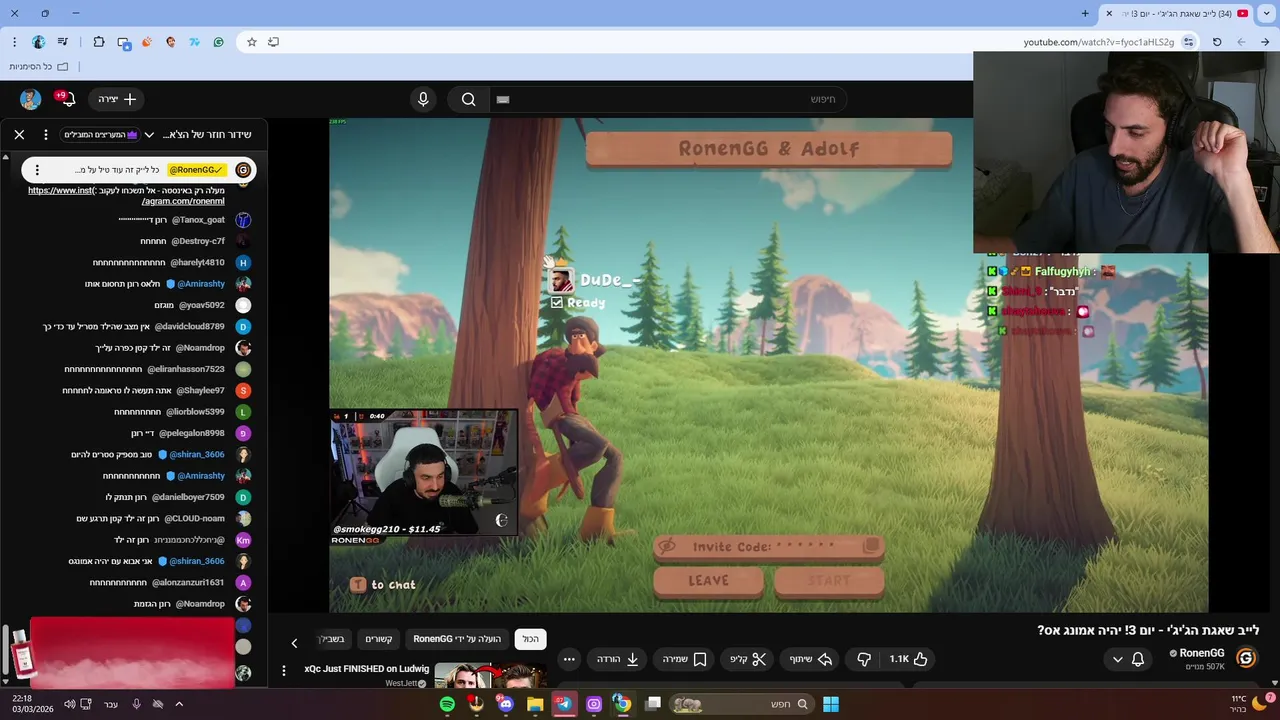Viewport: 1280px width, 720px height.
Task: Select the קשורים chip
Action: [x=378, y=639]
